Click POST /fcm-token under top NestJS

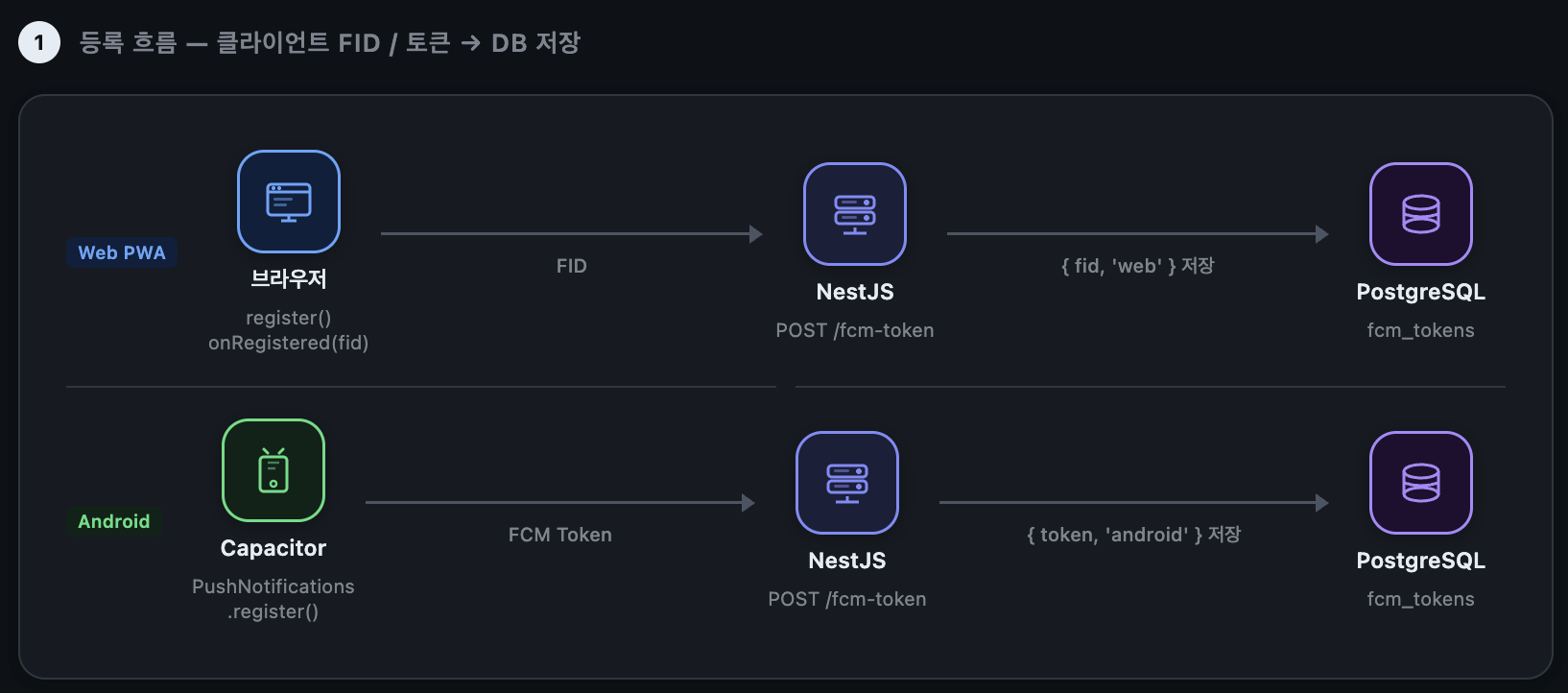click(855, 330)
